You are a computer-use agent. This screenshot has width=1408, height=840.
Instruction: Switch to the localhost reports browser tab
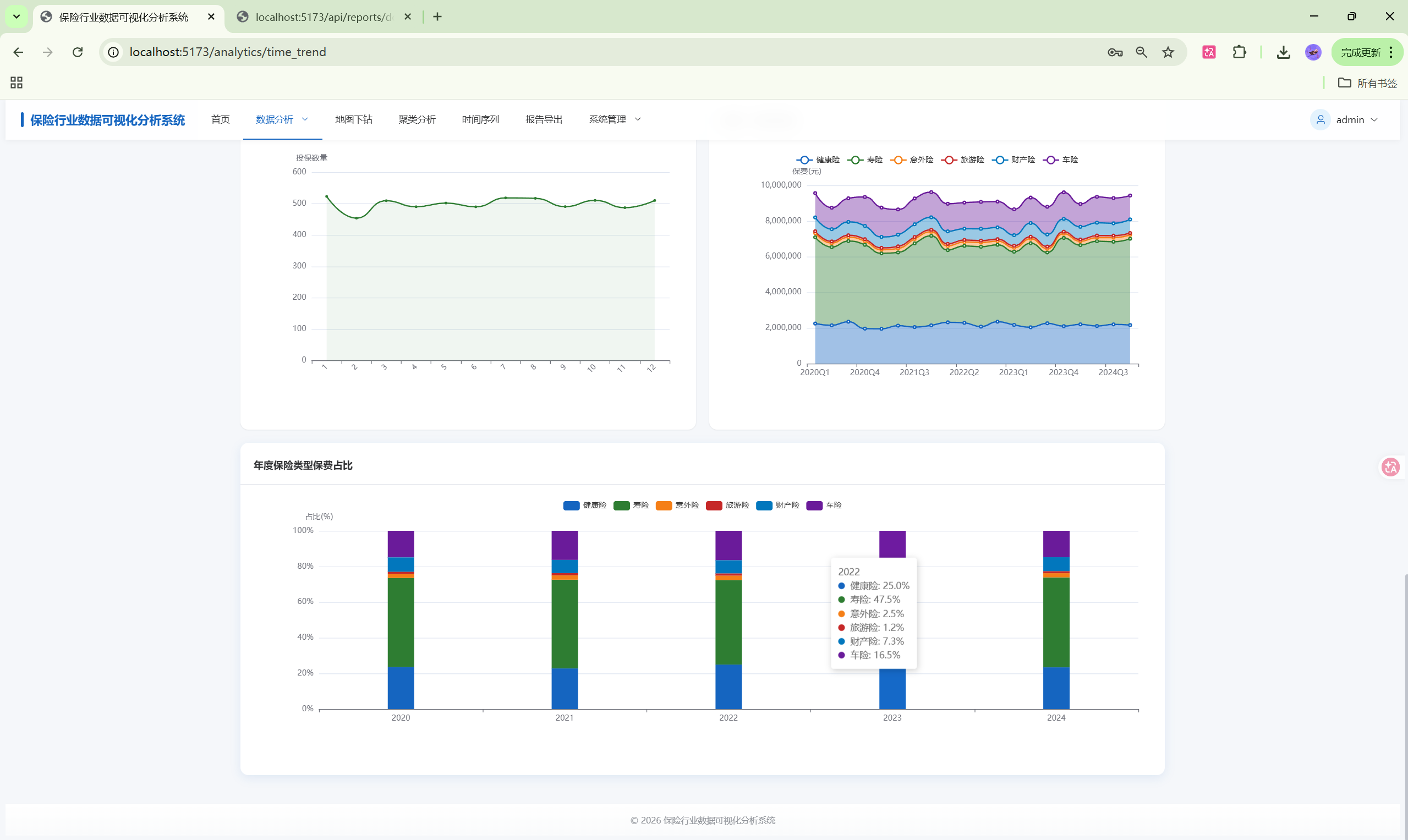324,17
